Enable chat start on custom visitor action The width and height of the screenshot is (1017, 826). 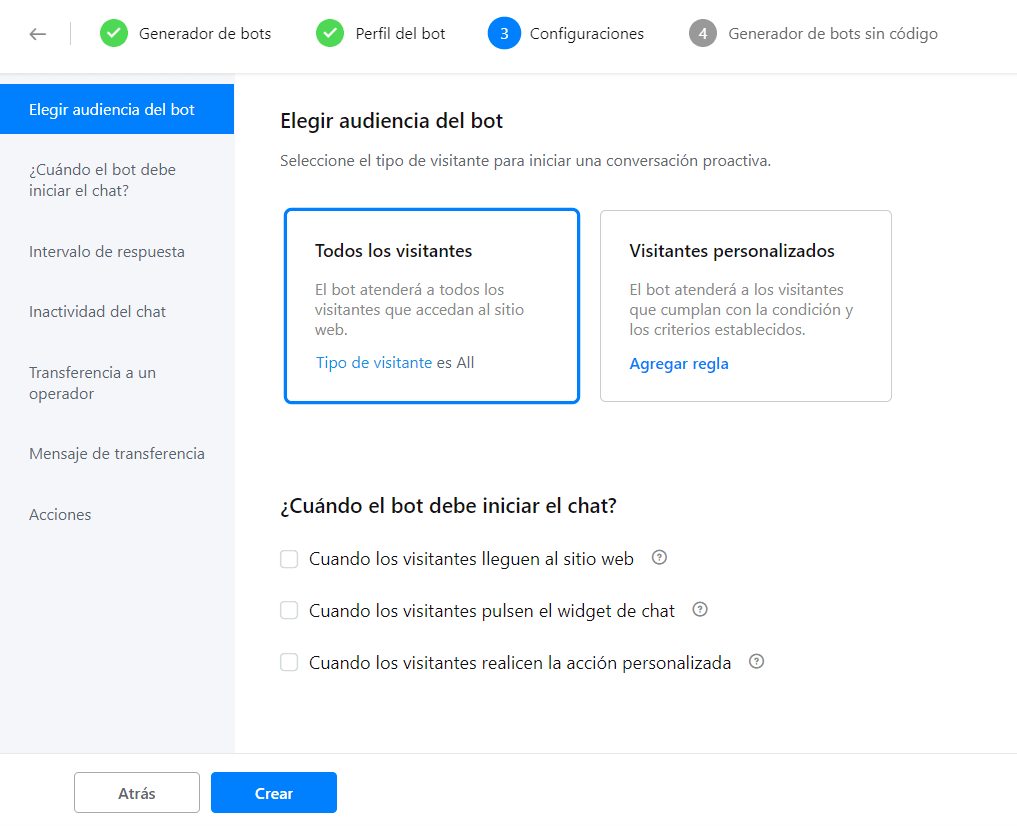click(289, 662)
